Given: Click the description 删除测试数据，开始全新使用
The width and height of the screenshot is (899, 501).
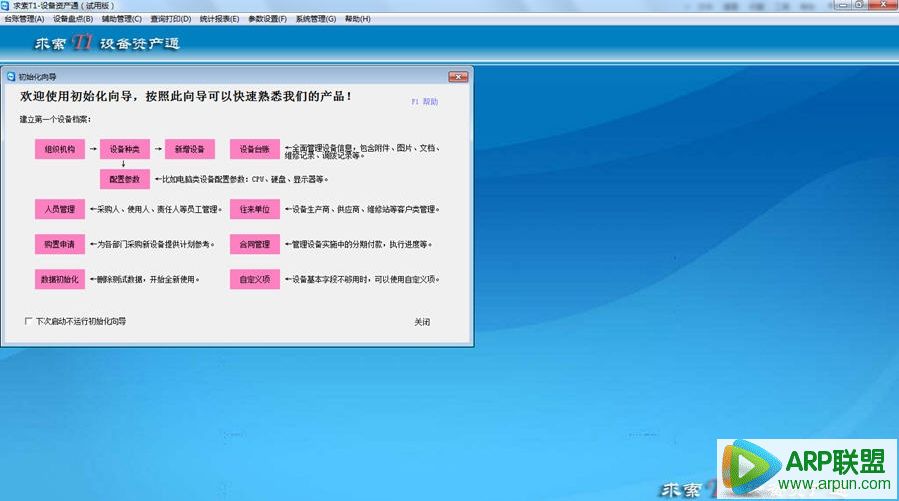Looking at the screenshot, I should pyautogui.click(x=146, y=280).
